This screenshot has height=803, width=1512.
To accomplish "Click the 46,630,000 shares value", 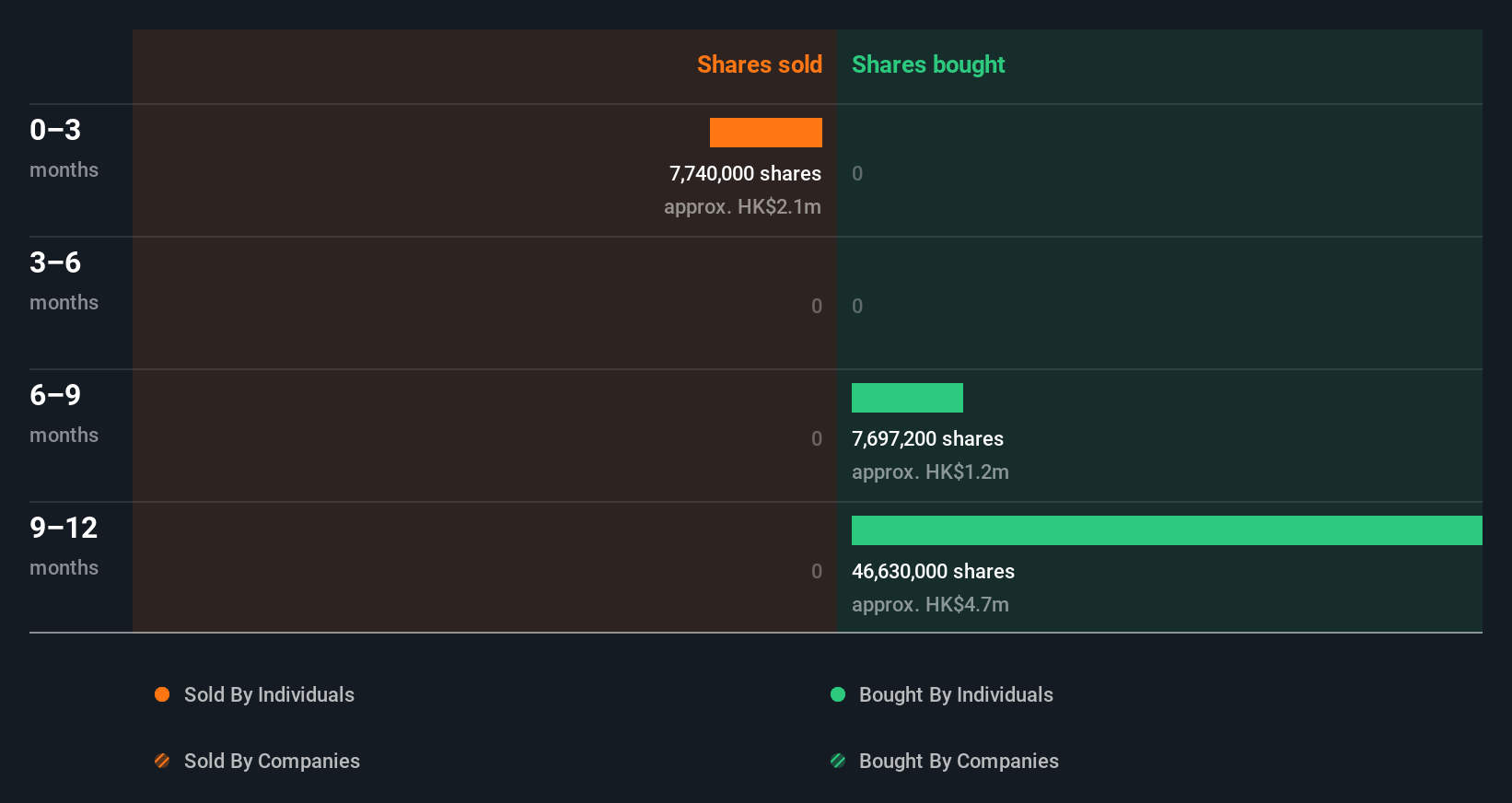I will tap(933, 571).
